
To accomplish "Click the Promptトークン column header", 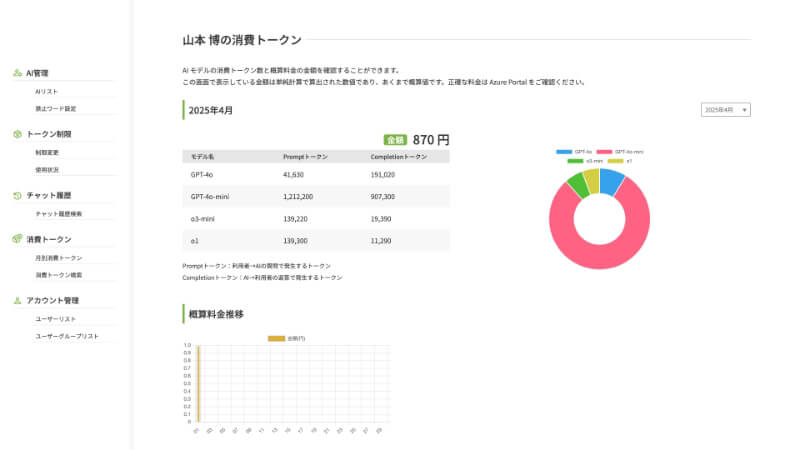I will click(x=305, y=157).
